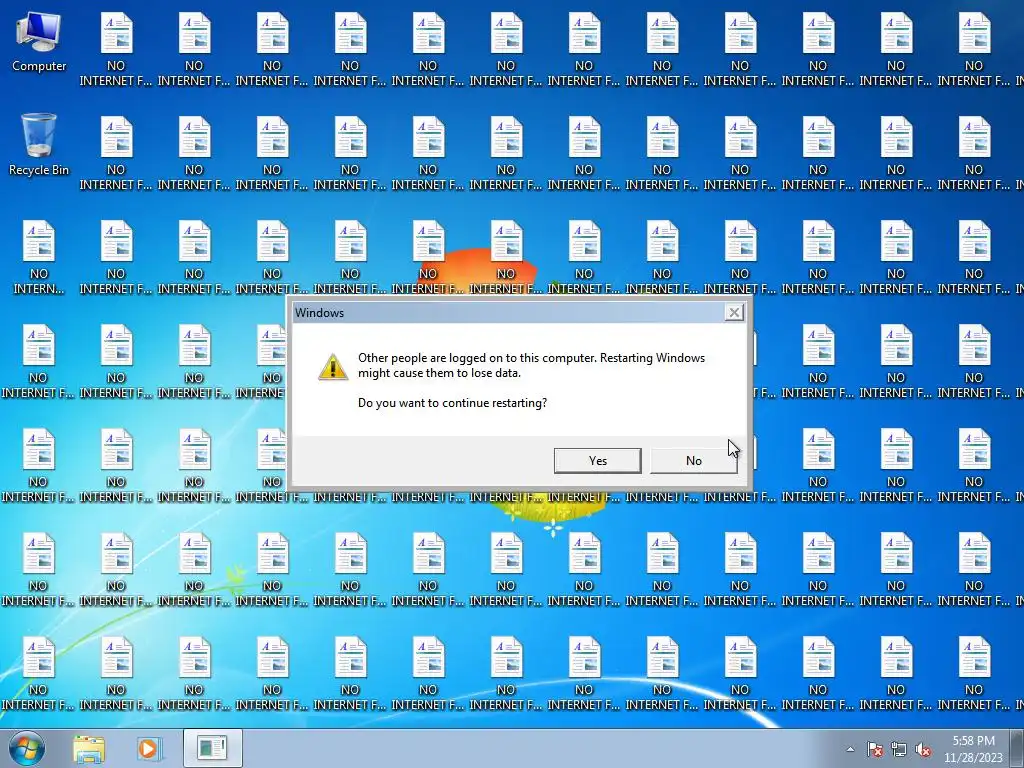
Task: Switch to the running program taskbar button
Action: 212,748
